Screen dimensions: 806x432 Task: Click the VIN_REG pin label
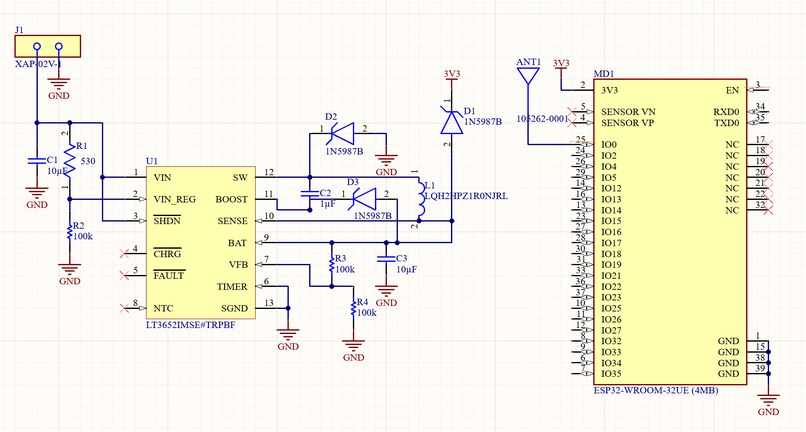point(175,200)
